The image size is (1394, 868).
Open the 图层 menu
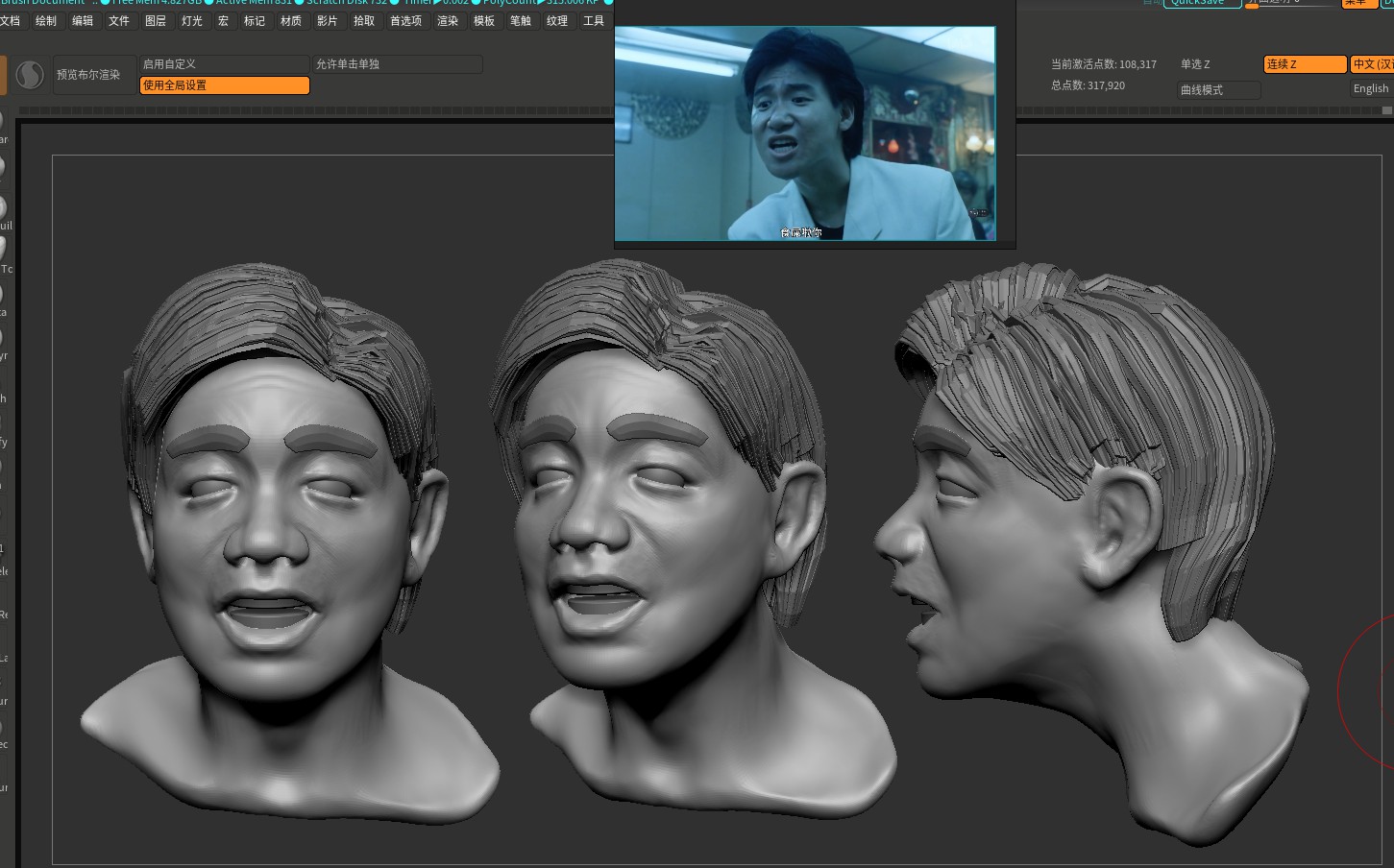tap(156, 20)
